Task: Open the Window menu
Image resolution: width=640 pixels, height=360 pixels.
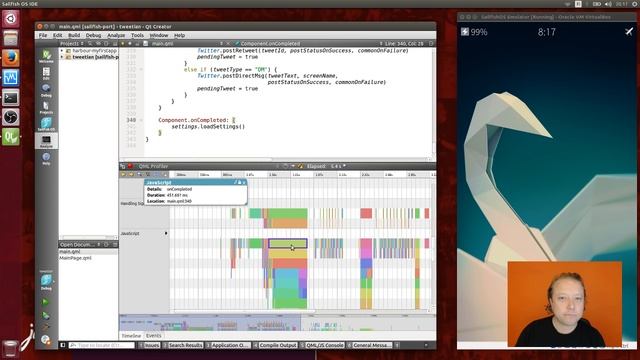Action: pyautogui.click(x=159, y=36)
